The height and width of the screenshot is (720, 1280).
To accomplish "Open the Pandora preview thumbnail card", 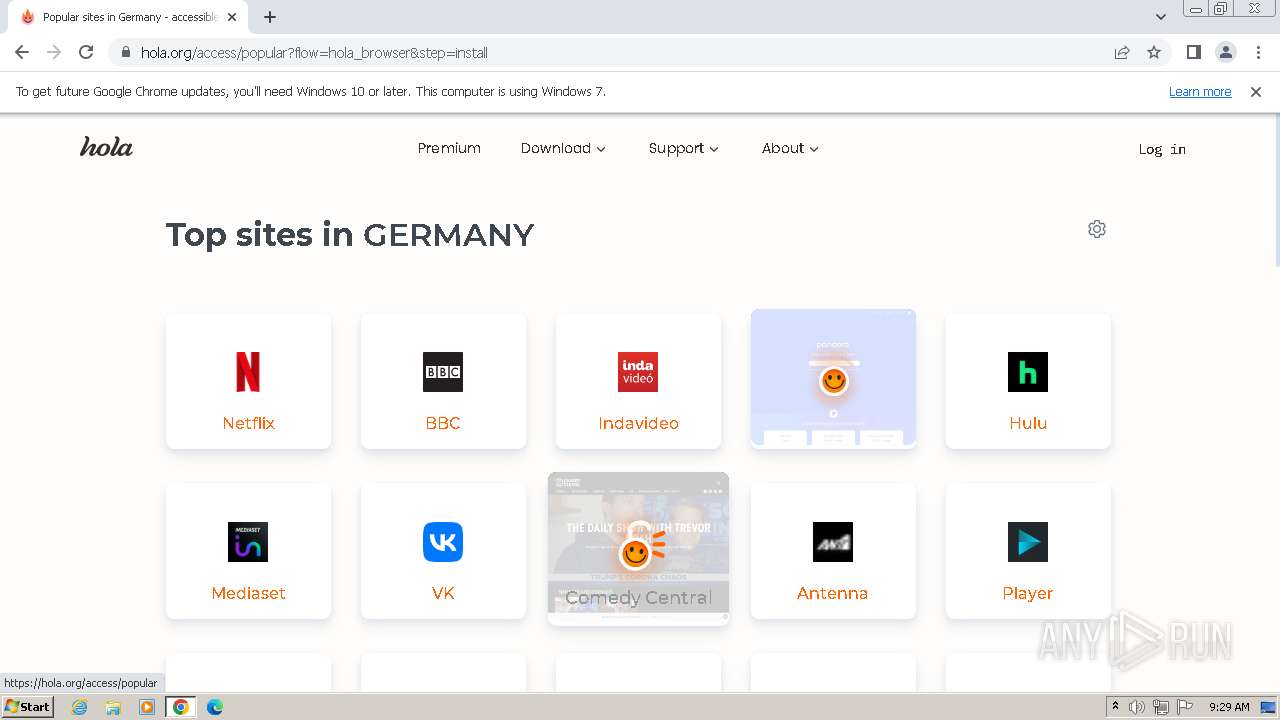I will click(x=833, y=378).
